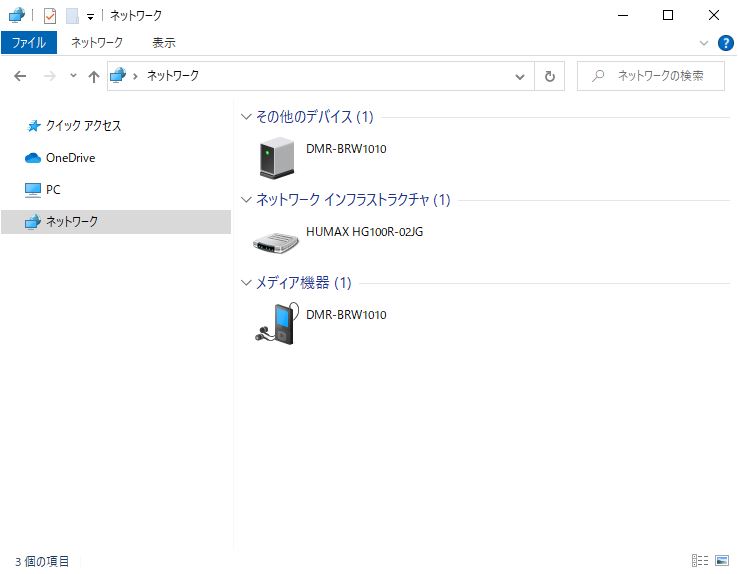
Task: Open the ファイル menu
Action: pos(29,43)
